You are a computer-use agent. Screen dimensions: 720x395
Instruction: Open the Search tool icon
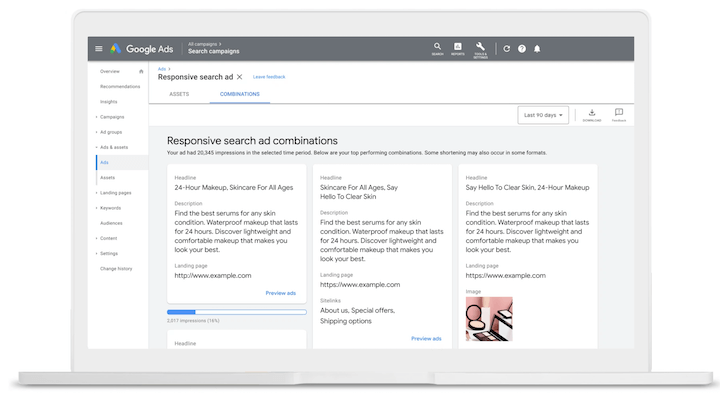point(437,48)
